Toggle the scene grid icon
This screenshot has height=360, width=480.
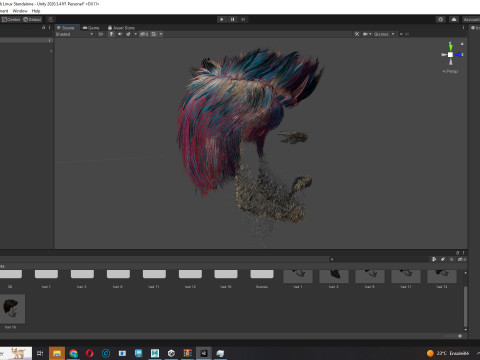[x=154, y=34]
